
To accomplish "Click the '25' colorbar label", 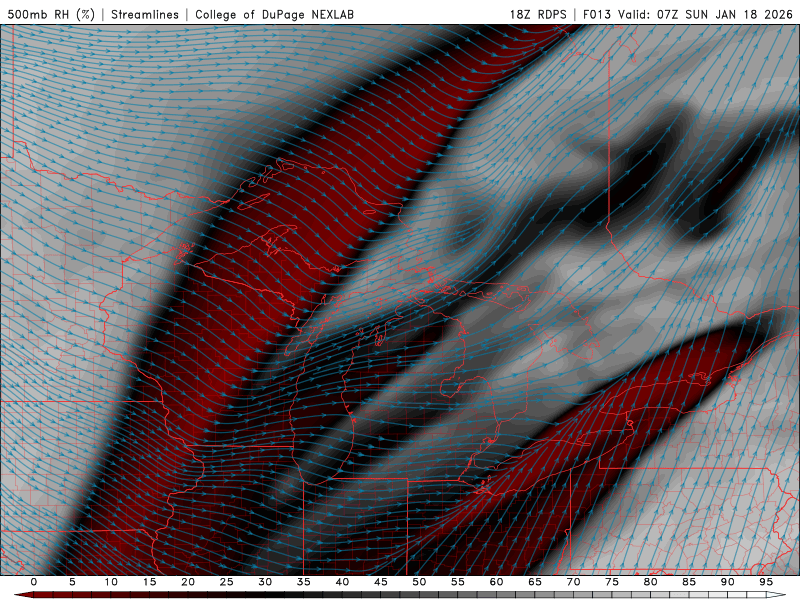I will click(x=227, y=582).
